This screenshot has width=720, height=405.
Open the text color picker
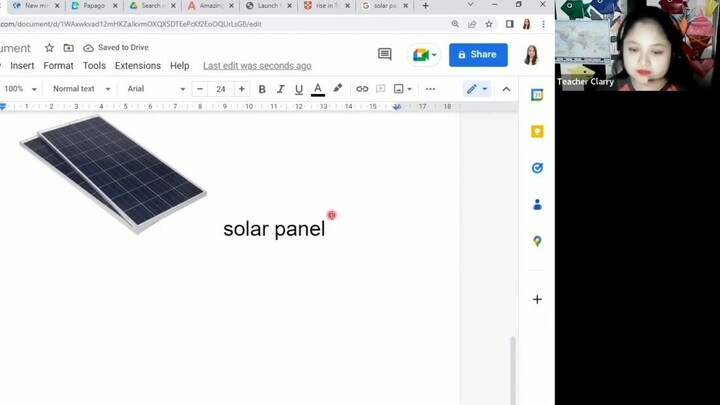click(x=318, y=89)
